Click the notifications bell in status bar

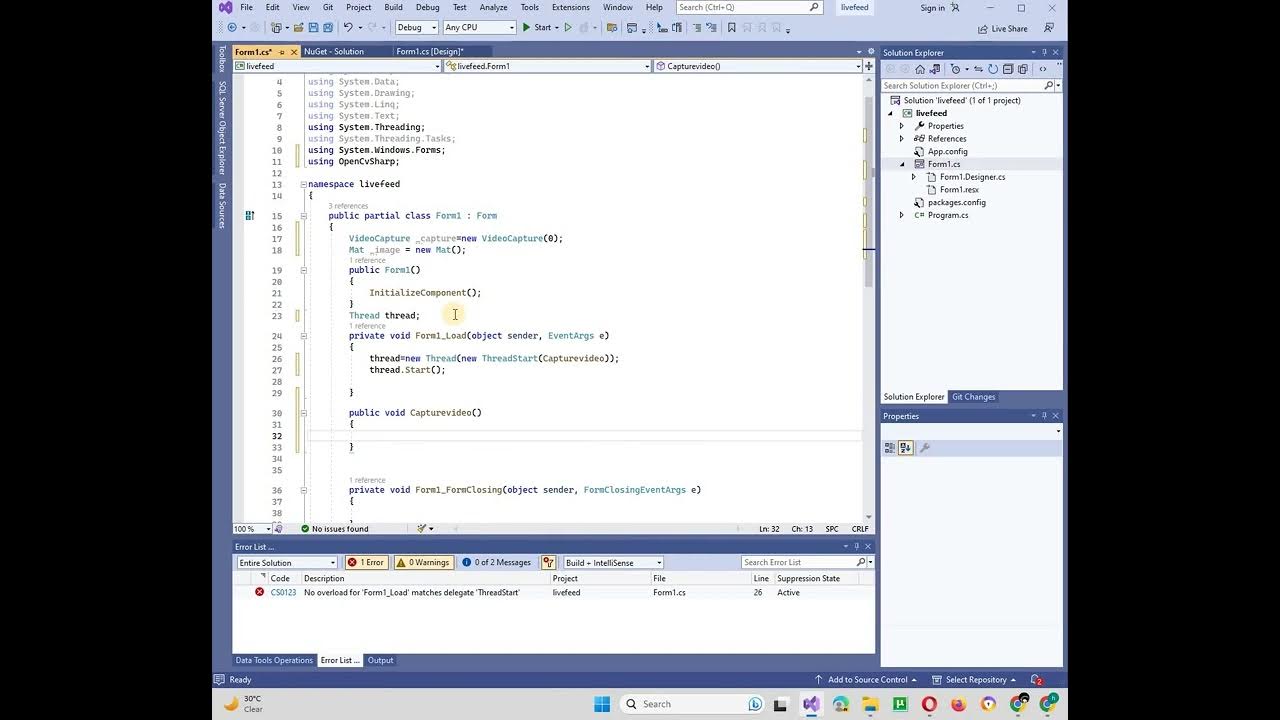pyautogui.click(x=1037, y=680)
